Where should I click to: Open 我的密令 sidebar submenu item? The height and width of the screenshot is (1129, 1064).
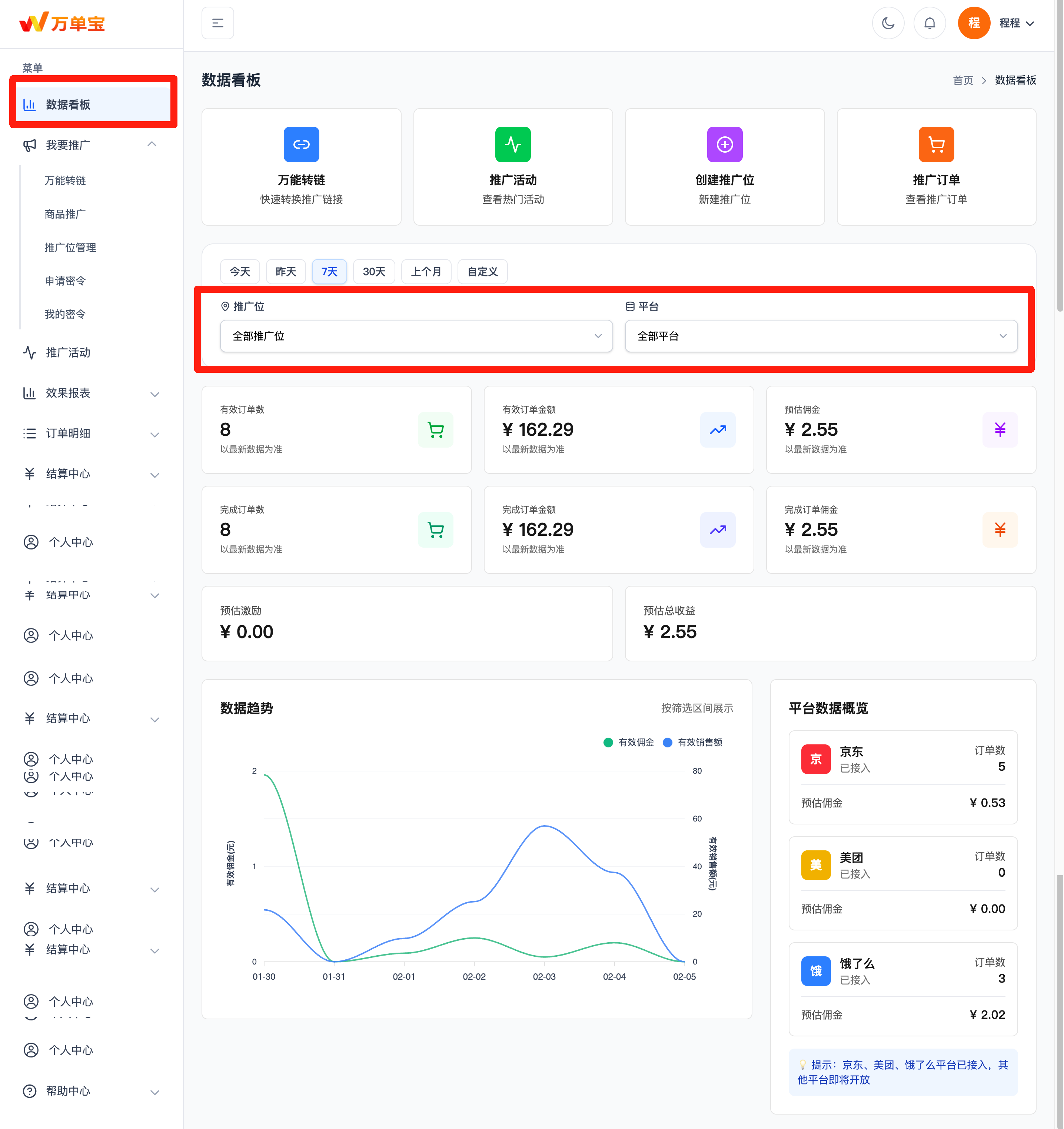click(65, 315)
